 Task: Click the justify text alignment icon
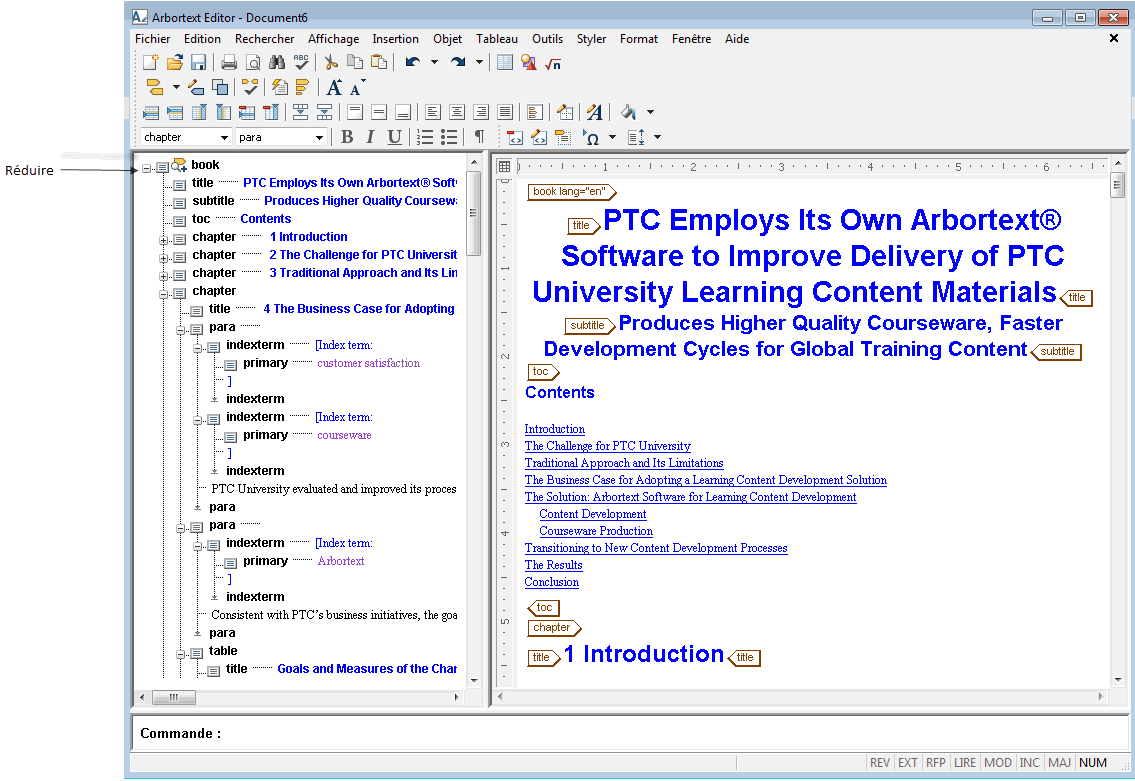tap(505, 112)
